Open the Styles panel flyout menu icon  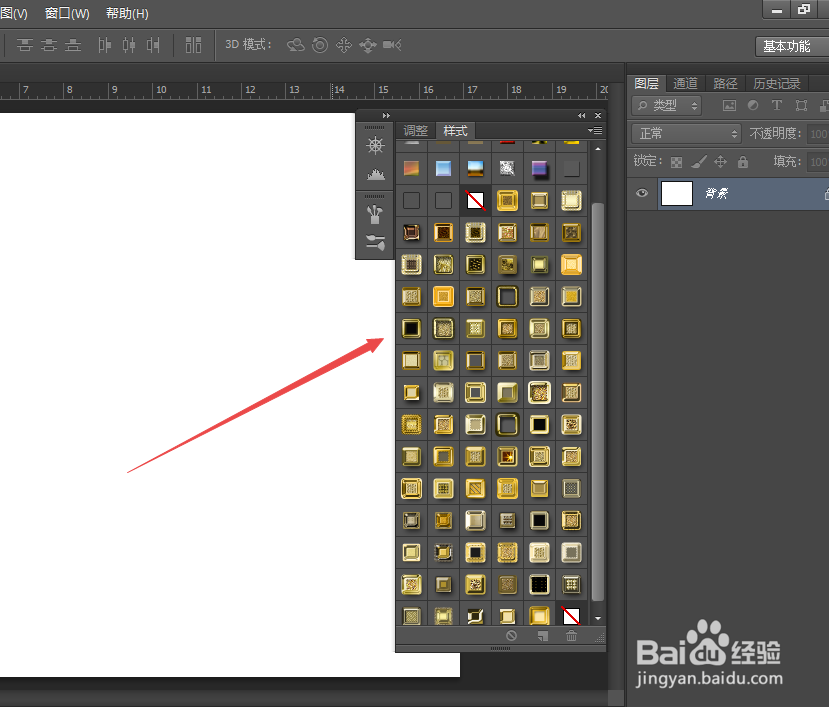[595, 130]
